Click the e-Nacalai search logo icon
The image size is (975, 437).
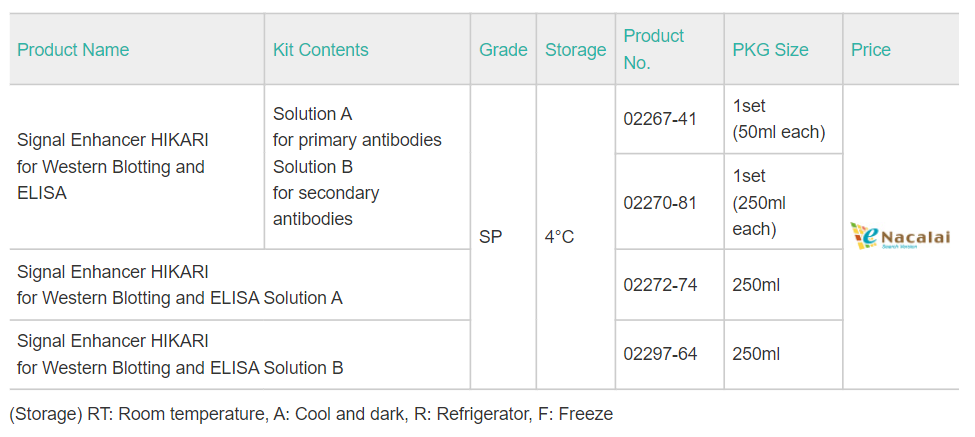[x=900, y=236]
